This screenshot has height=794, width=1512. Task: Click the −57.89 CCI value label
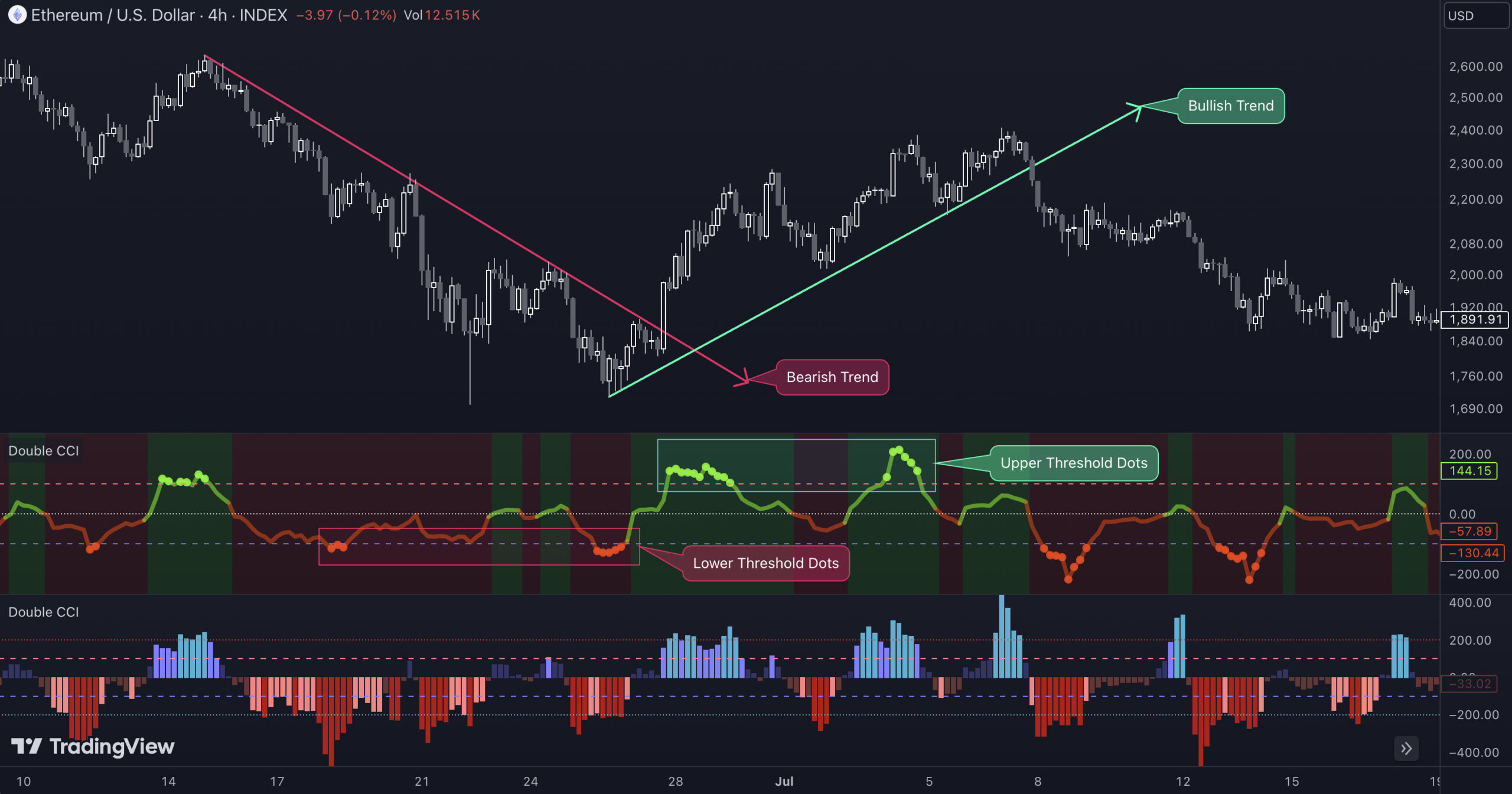pyautogui.click(x=1469, y=531)
